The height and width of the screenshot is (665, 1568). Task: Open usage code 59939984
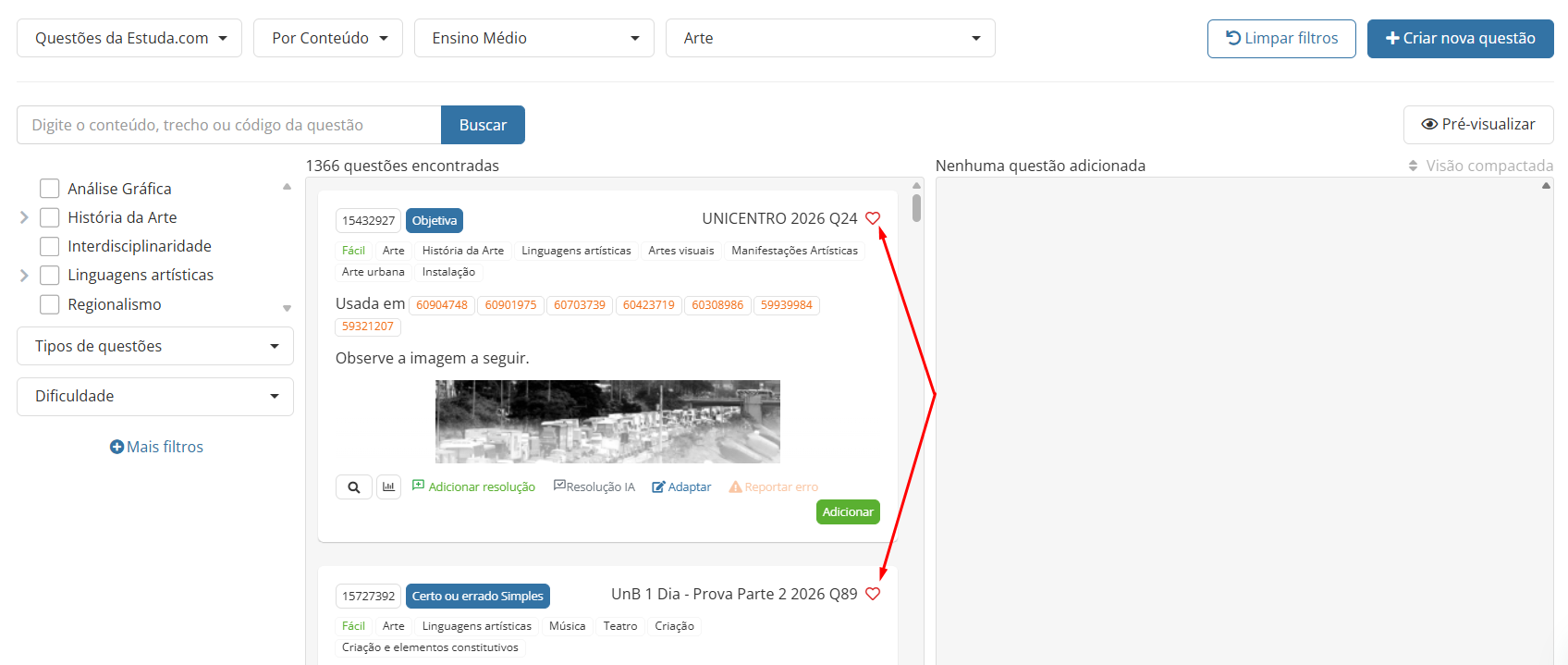pyautogui.click(x=787, y=305)
